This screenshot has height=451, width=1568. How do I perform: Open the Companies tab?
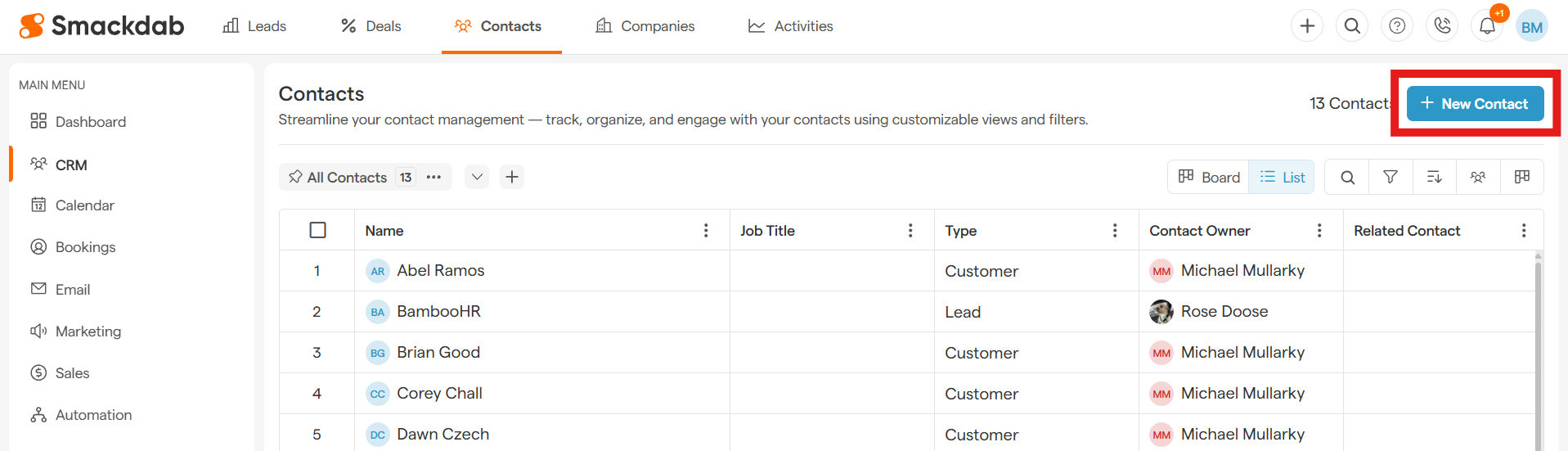click(645, 26)
